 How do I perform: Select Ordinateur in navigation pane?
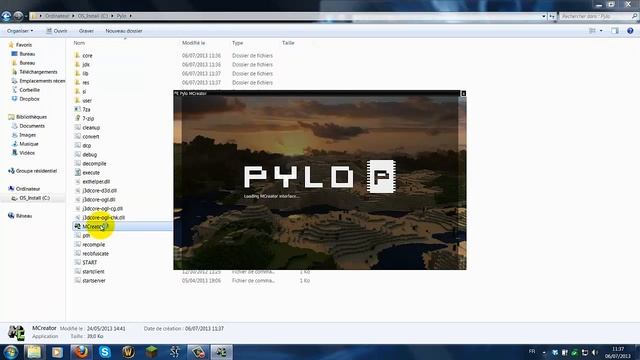click(28, 189)
